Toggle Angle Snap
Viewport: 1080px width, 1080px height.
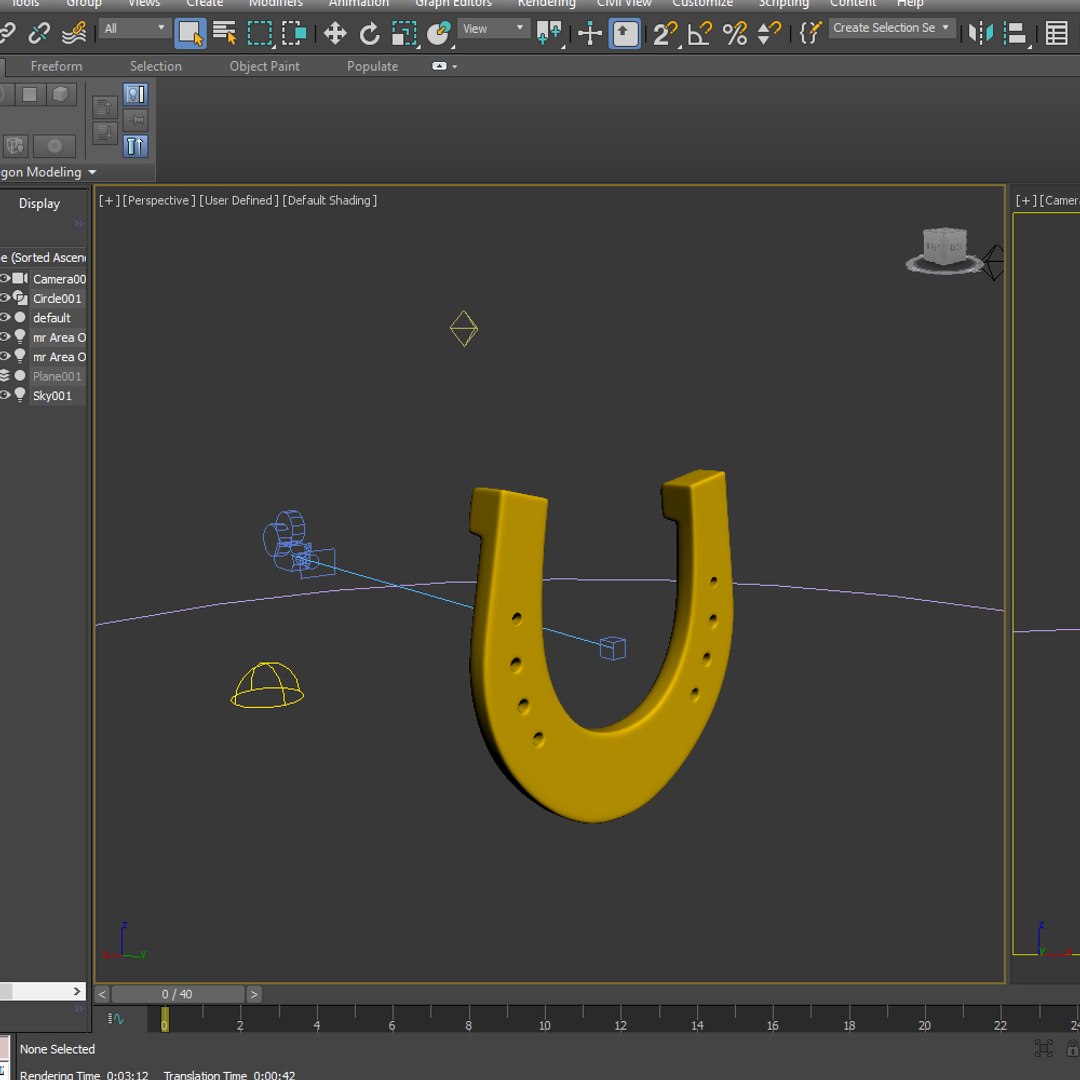click(x=700, y=33)
